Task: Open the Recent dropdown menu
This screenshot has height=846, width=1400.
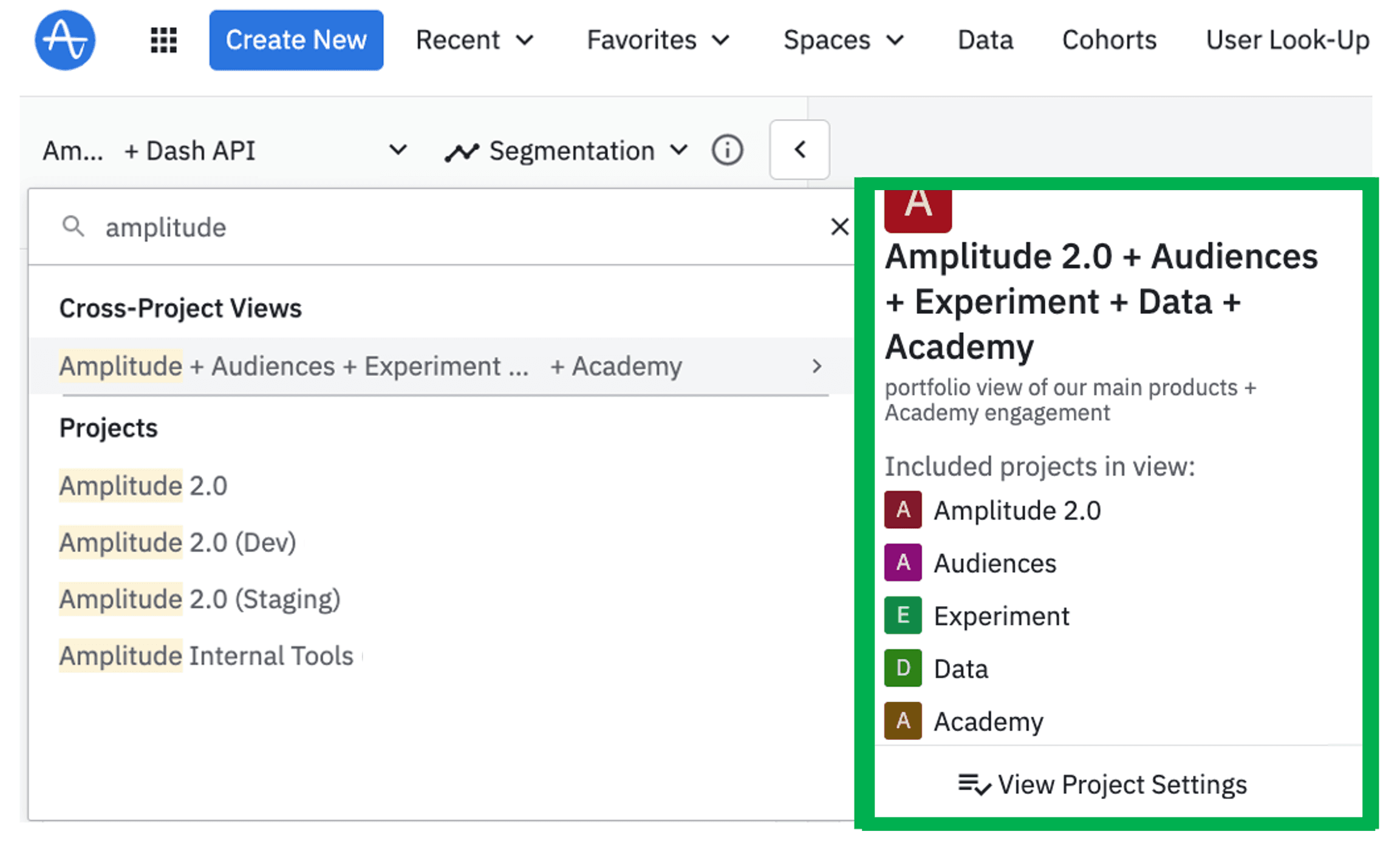Action: point(474,40)
